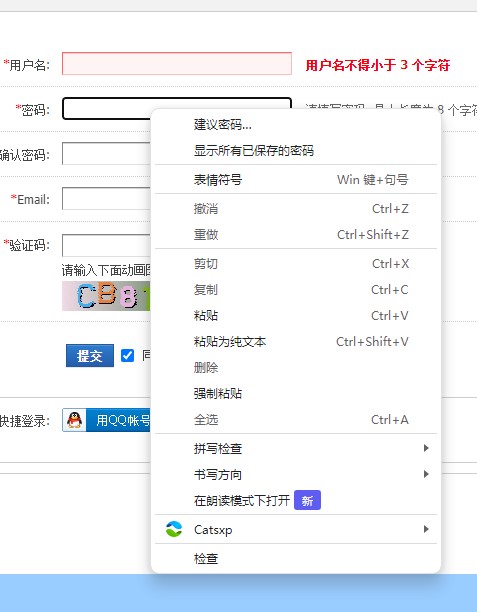This screenshot has width=477, height=612.
Task: Click the CB8 captcha image
Action: tap(106, 296)
